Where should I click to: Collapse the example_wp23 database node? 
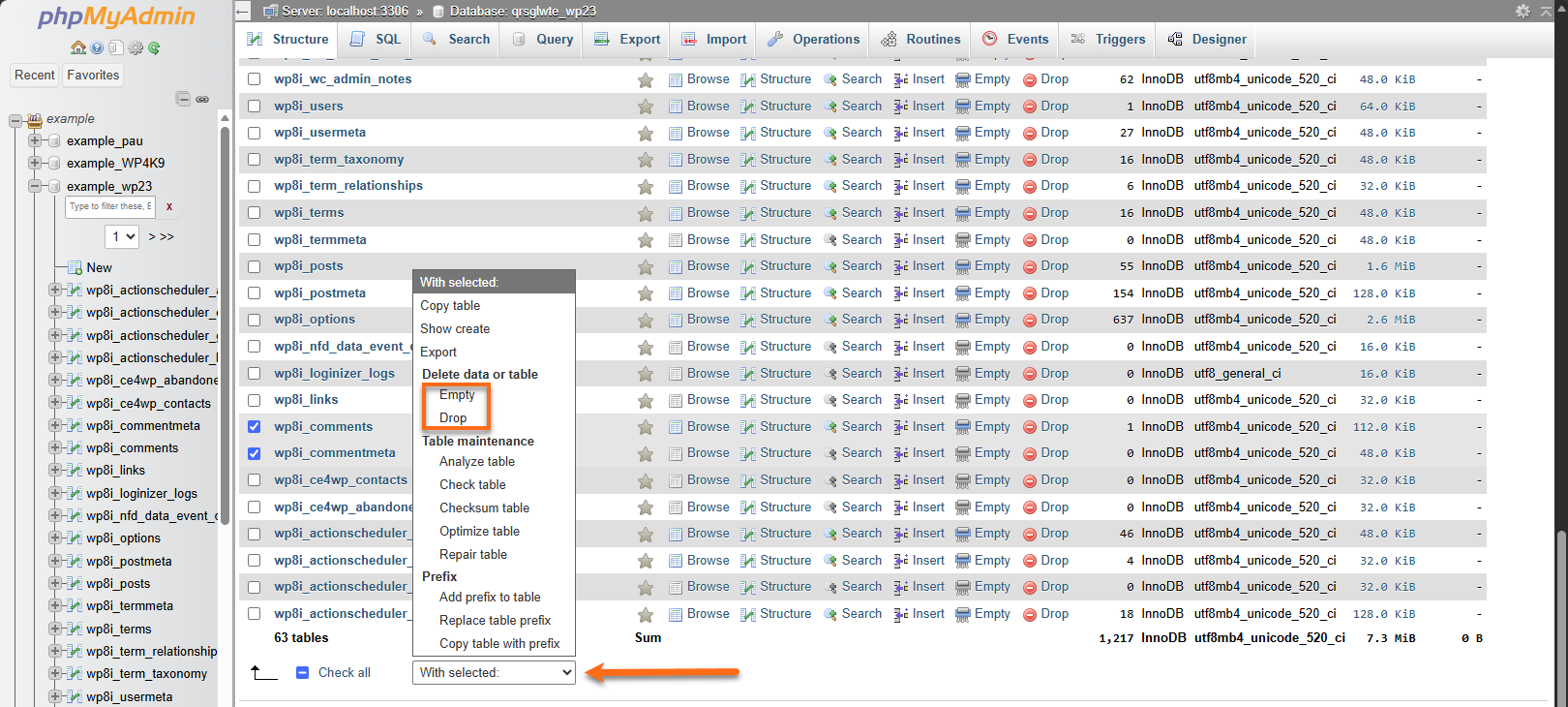[35, 186]
